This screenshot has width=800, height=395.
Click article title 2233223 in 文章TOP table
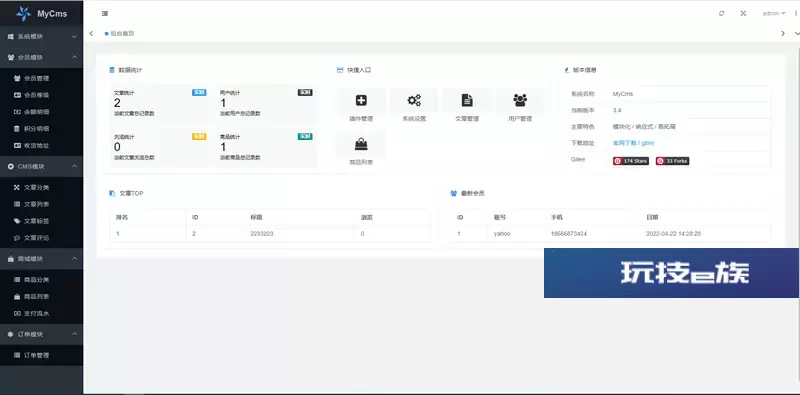[262, 234]
